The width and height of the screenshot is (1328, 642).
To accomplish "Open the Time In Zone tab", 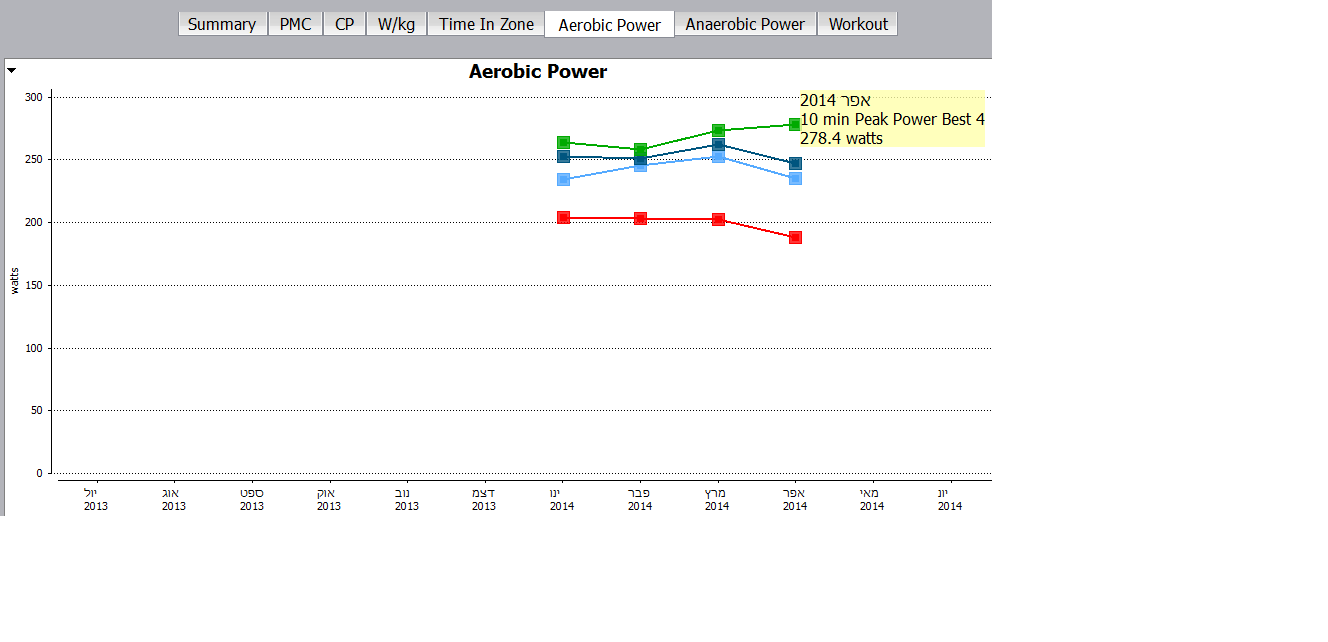I will [x=486, y=24].
